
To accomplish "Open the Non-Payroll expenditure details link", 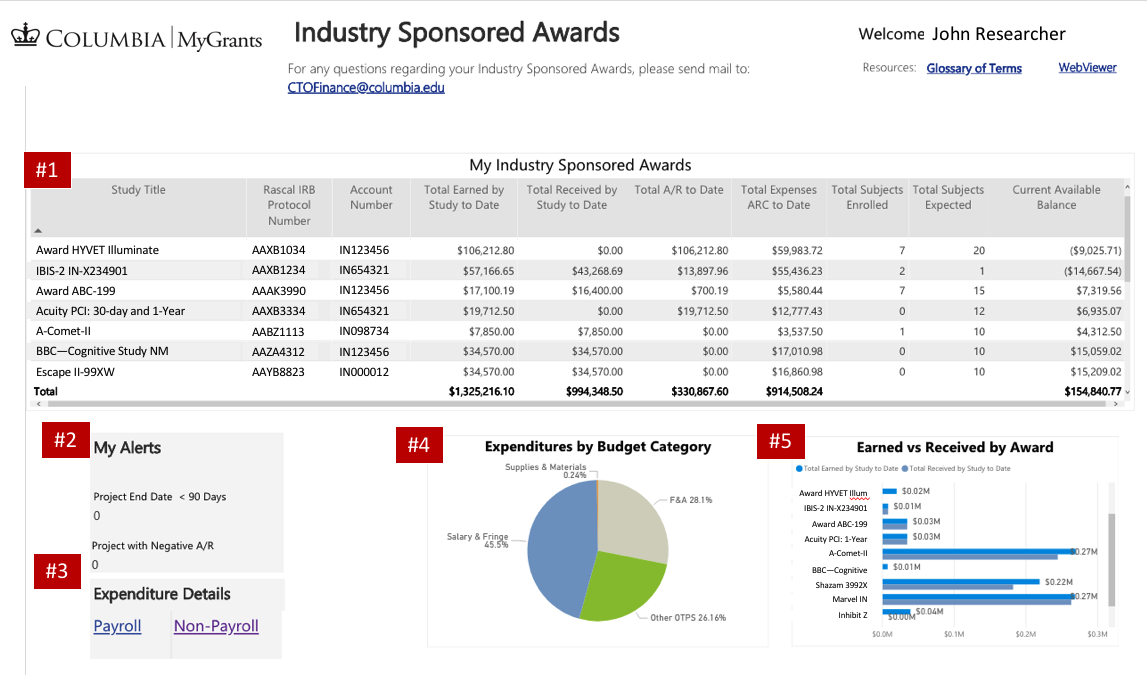I will 216,626.
